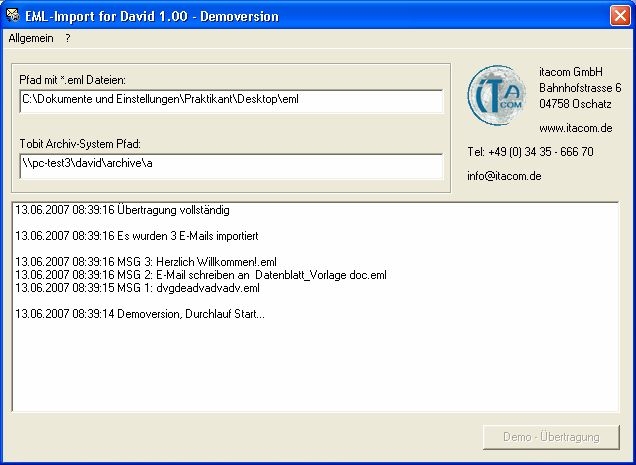Focus the Pfad mit *.eml Dateien field
Viewport: 636px width, 465px height.
pos(231,101)
